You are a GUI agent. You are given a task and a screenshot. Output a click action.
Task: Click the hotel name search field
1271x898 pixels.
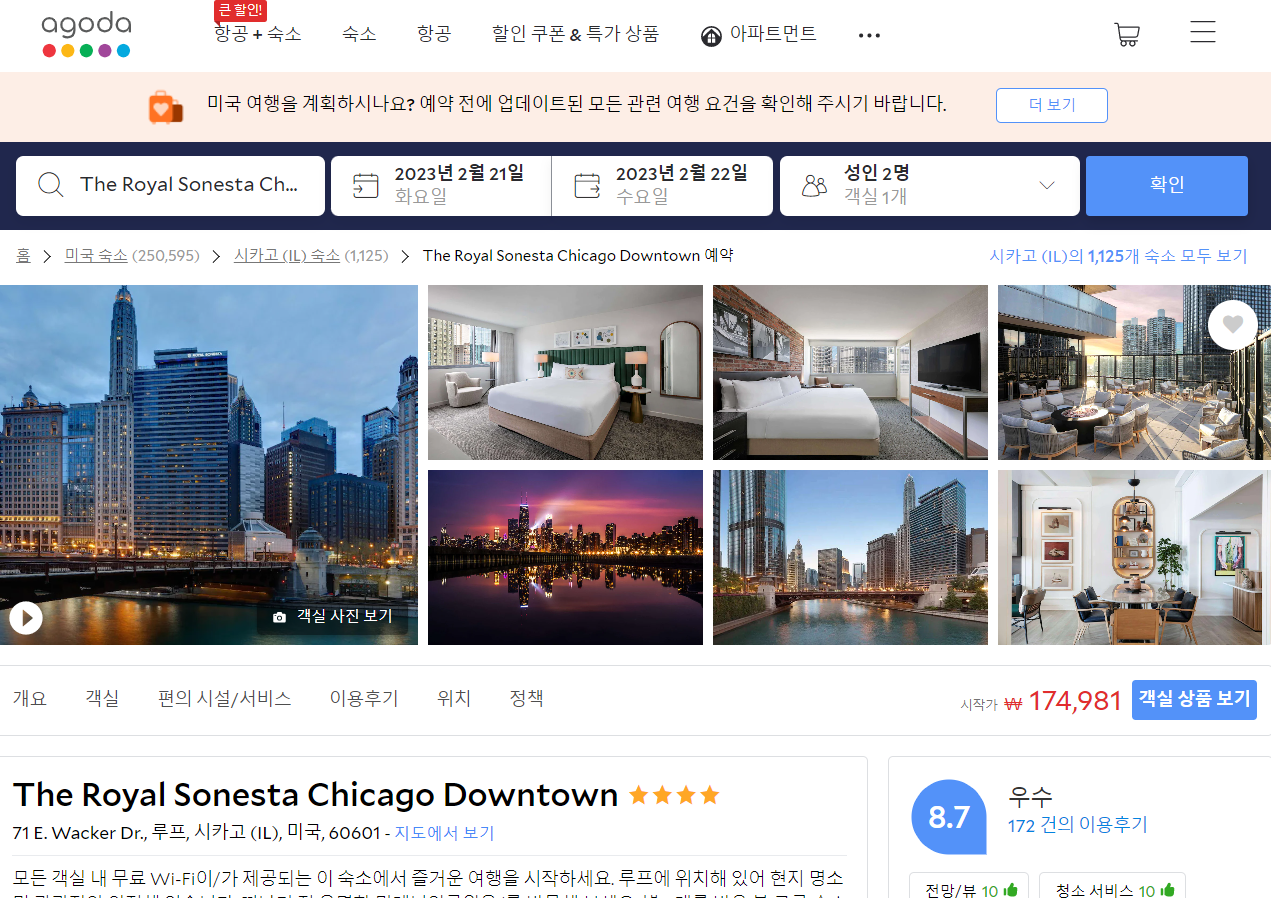(x=170, y=186)
